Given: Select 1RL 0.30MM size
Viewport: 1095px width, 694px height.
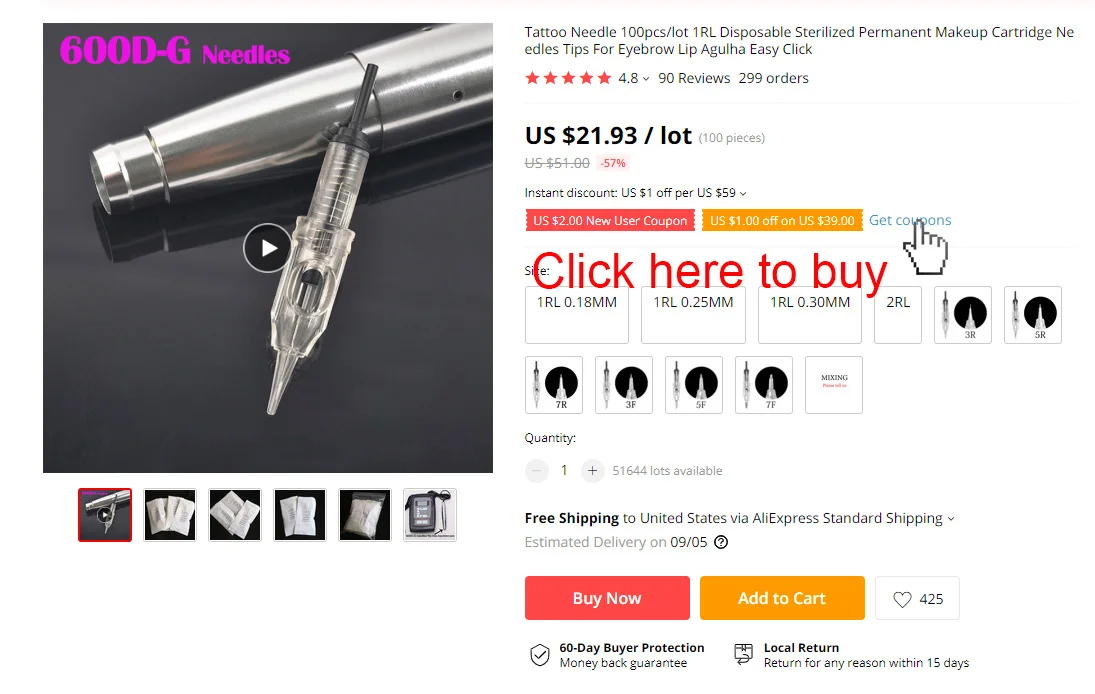Looking at the screenshot, I should click(810, 315).
